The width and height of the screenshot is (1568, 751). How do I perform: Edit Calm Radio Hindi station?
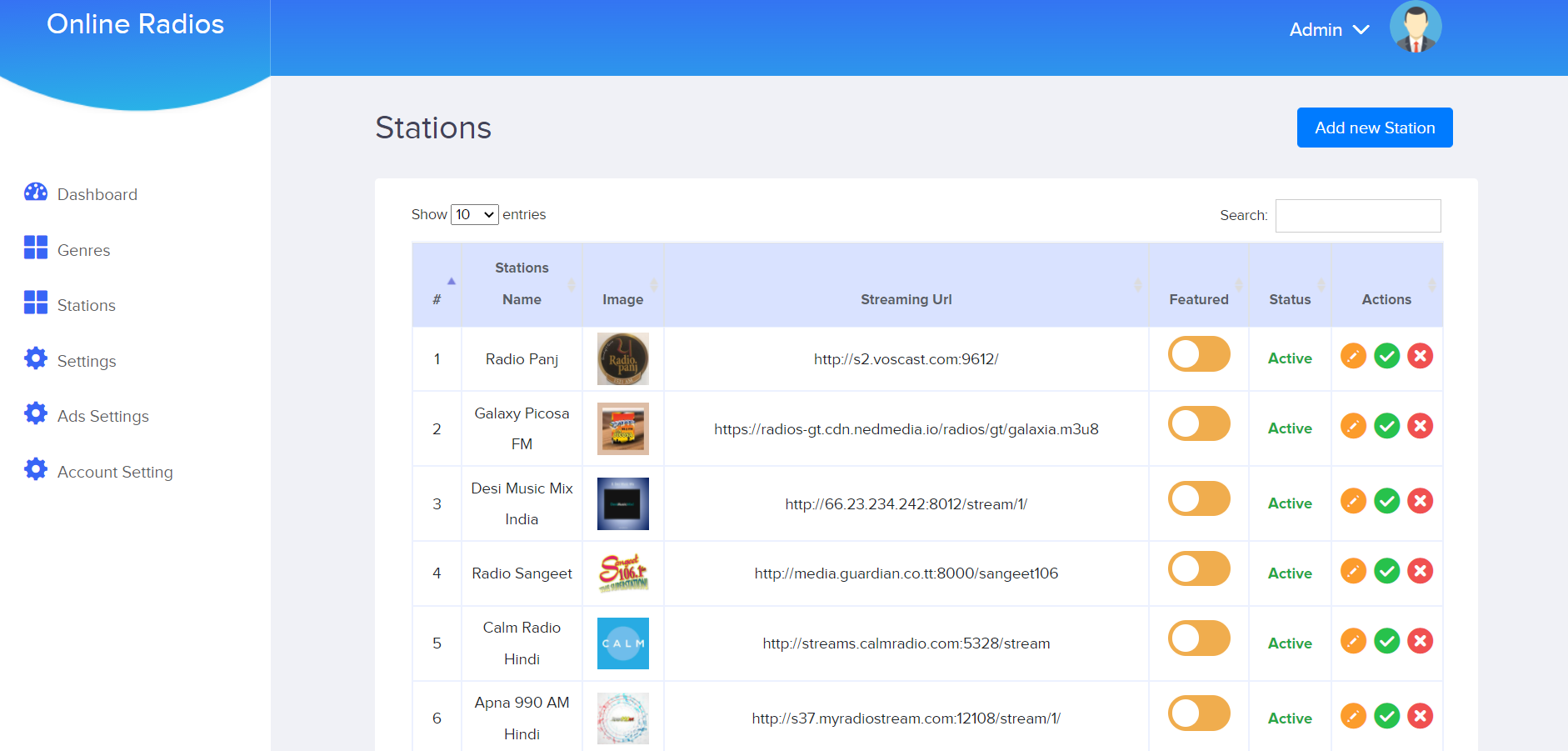pyautogui.click(x=1353, y=641)
